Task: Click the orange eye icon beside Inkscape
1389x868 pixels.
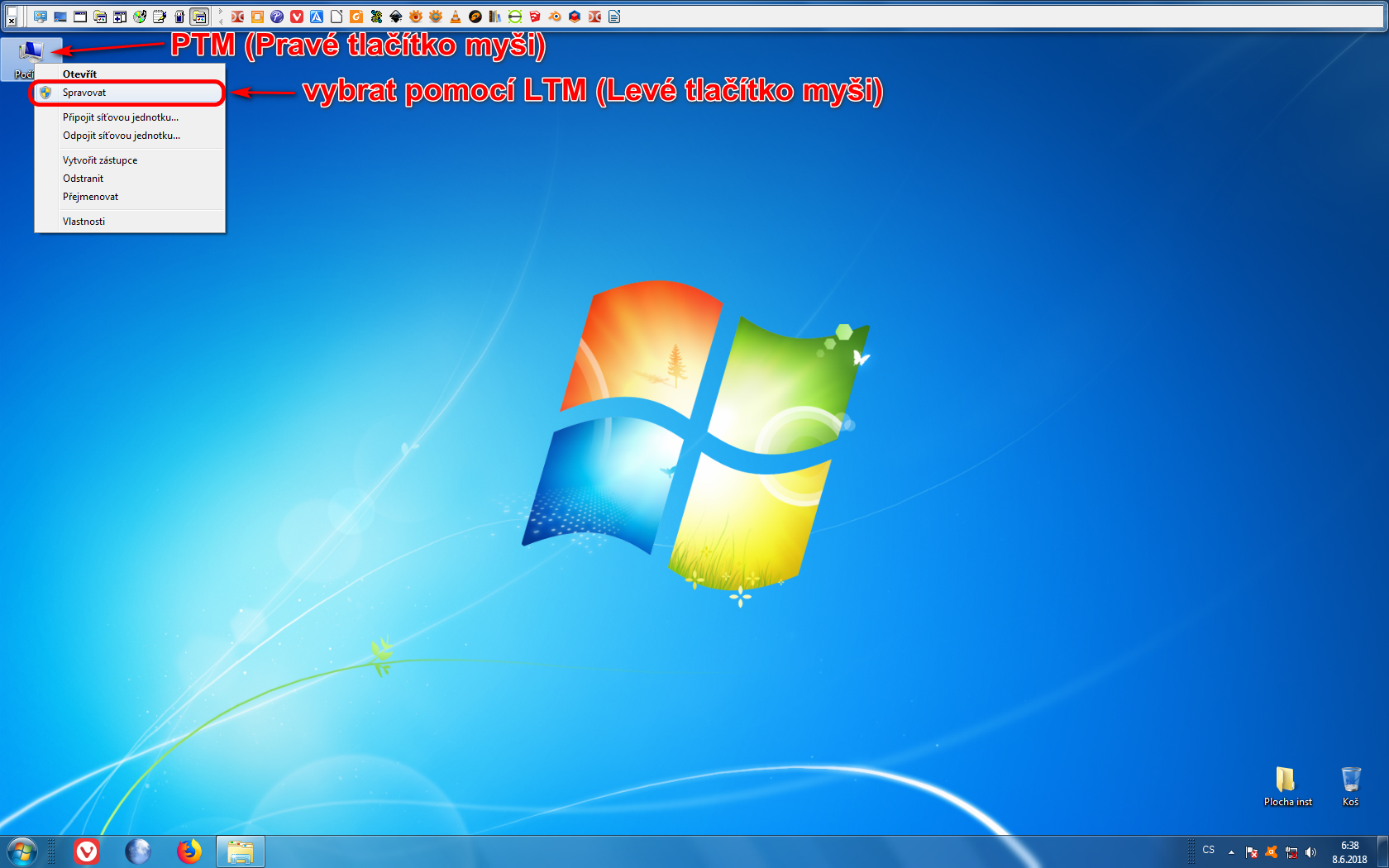Action: click(x=416, y=17)
